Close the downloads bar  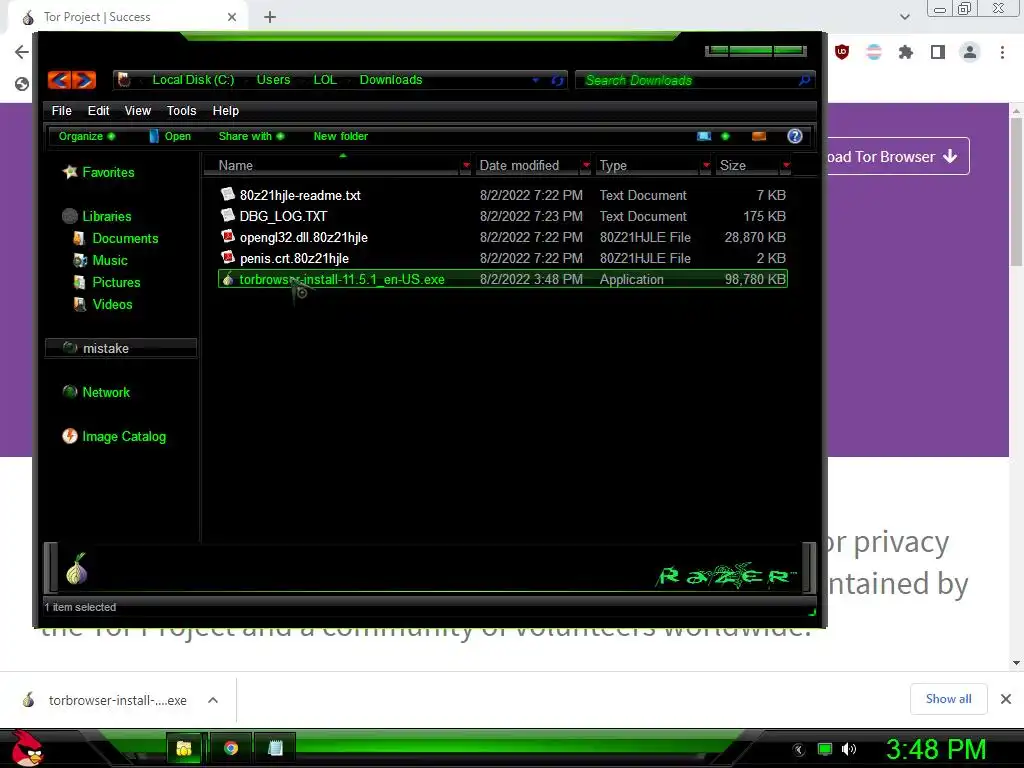click(x=1006, y=699)
